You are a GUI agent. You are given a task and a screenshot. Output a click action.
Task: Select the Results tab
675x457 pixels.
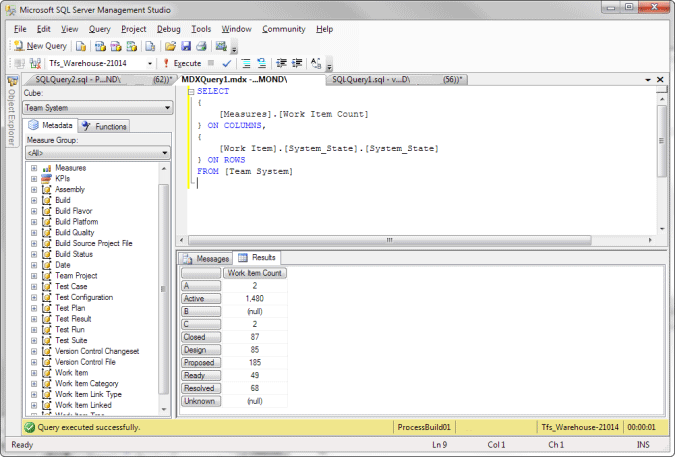tap(257, 257)
